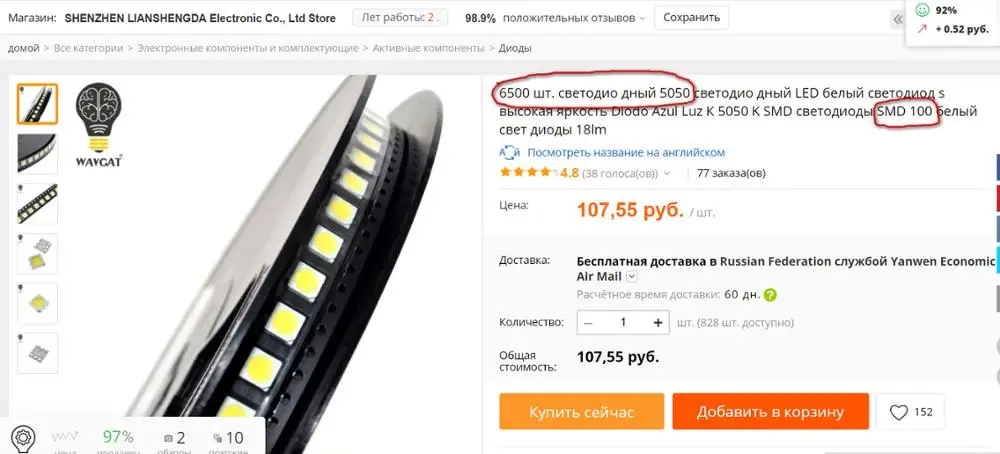The height and width of the screenshot is (454, 1000).
Task: Expand the votes rating breakdown arrow
Action: 667,173
